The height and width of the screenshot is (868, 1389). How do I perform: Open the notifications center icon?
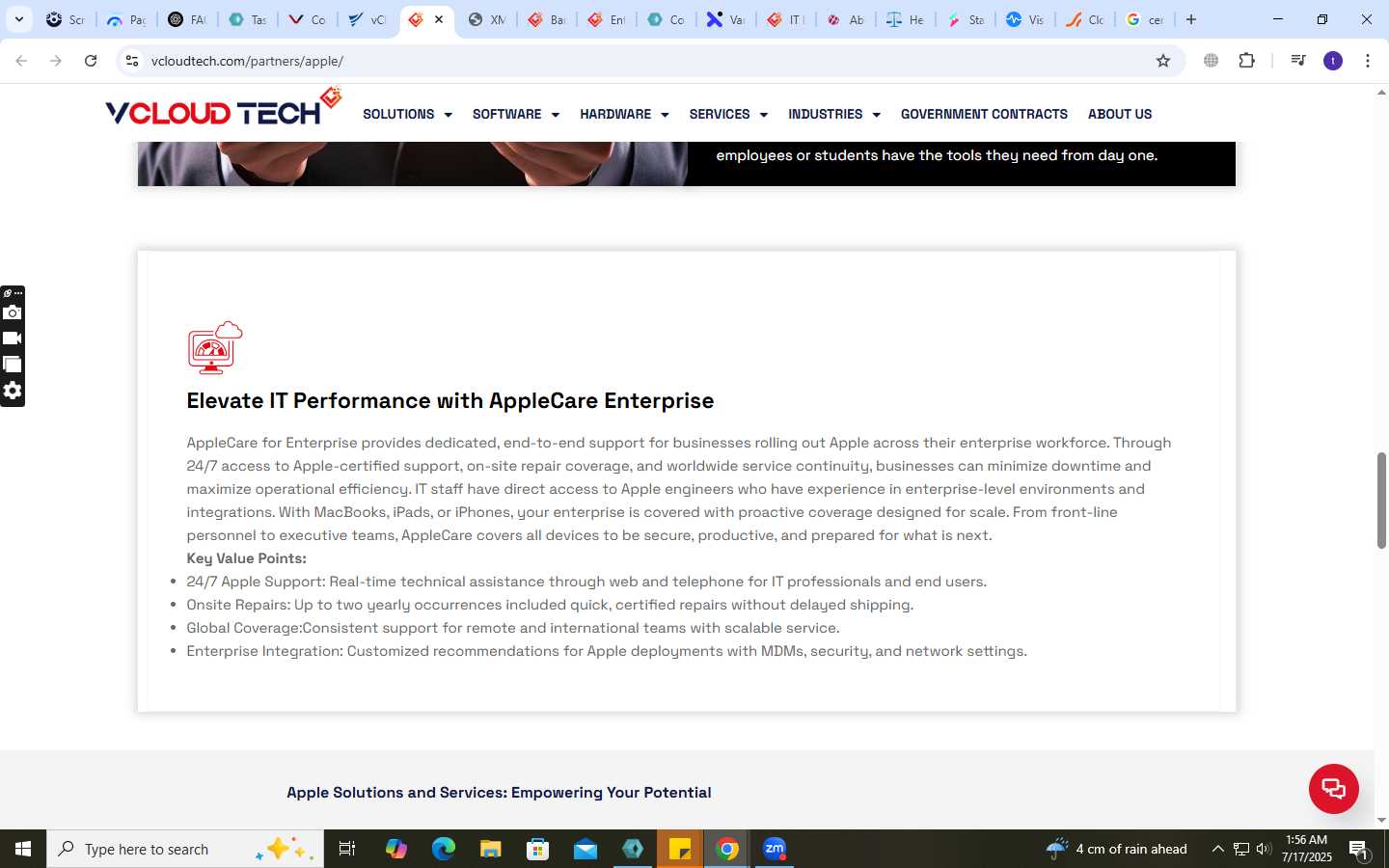point(1359,850)
